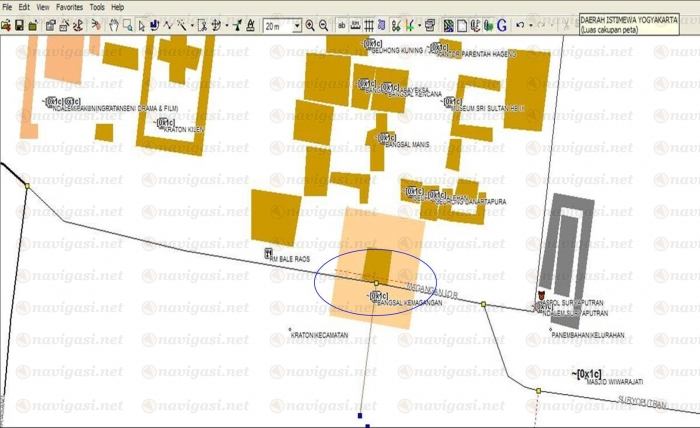
Task: Click the blue G toolbar icon
Action: point(501,25)
